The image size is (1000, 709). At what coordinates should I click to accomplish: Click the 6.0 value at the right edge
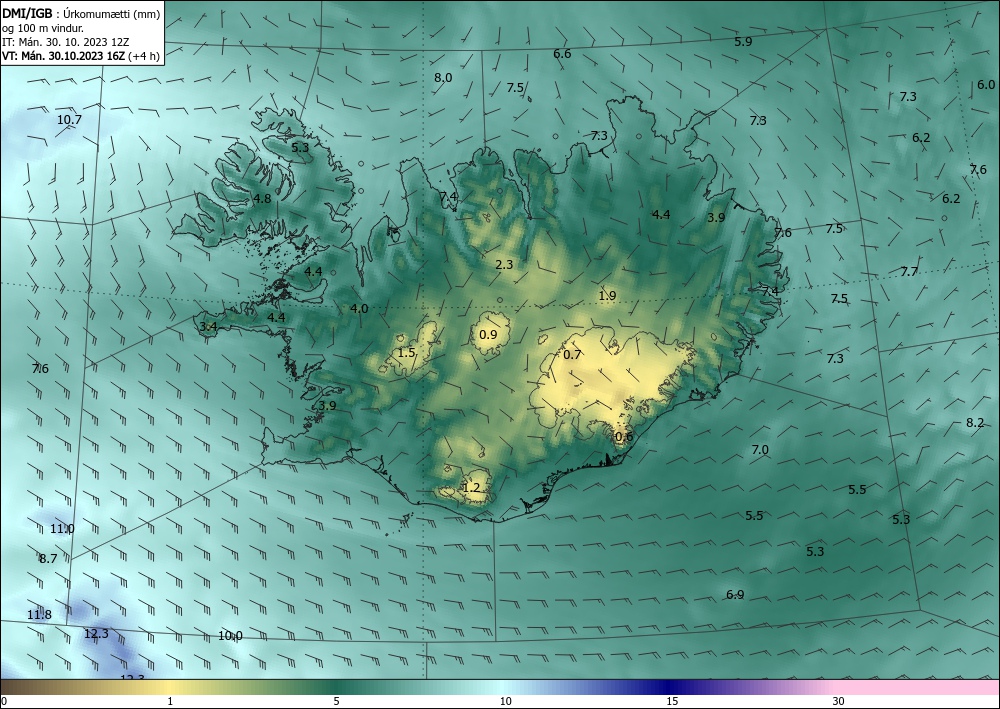click(986, 85)
